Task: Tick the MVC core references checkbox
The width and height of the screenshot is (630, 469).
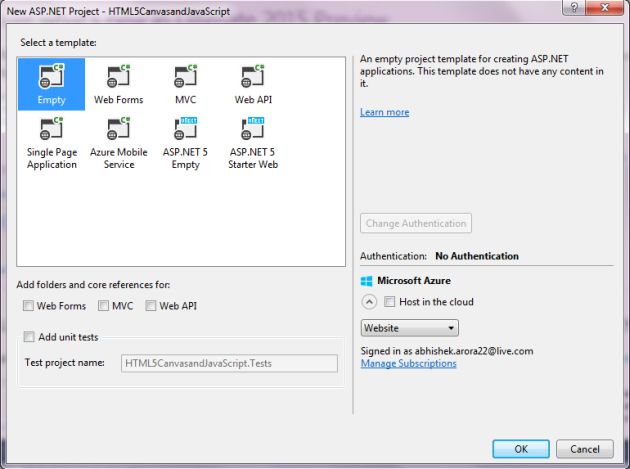Action: (x=103, y=306)
